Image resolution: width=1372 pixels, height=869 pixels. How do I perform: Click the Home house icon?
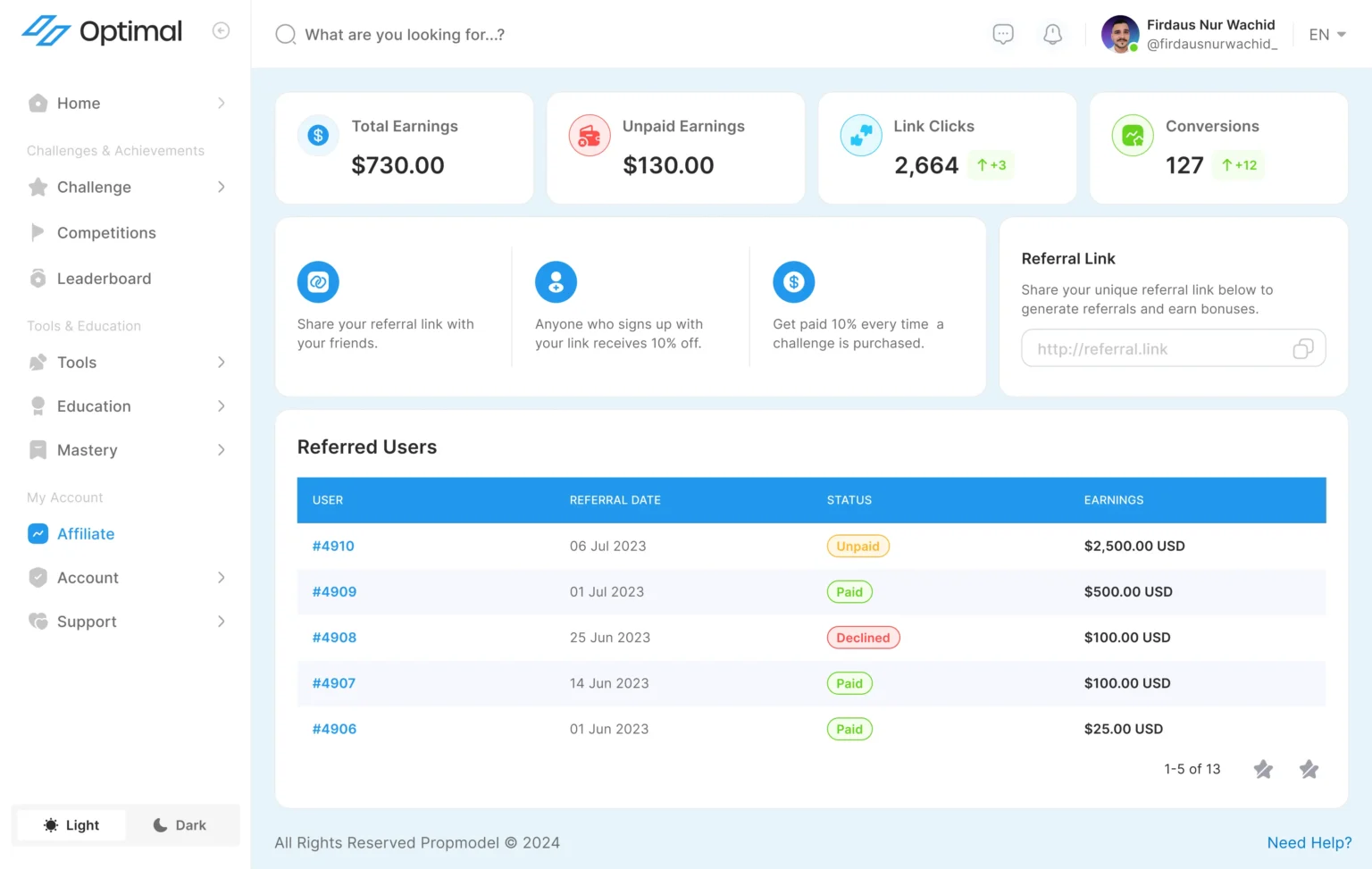38,103
